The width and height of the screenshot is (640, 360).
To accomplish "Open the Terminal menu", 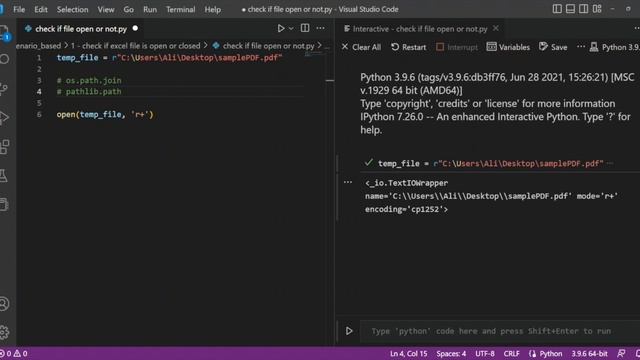I will coord(180,9).
